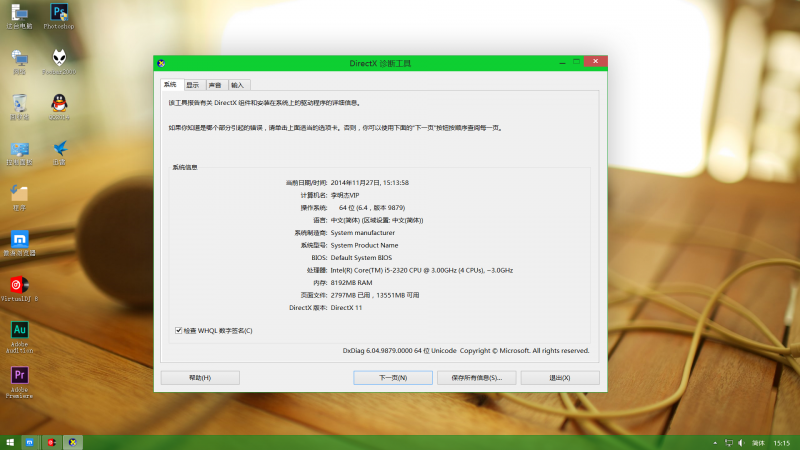Launch Adobe Premiere from the desktop
800x450 pixels.
(19, 377)
